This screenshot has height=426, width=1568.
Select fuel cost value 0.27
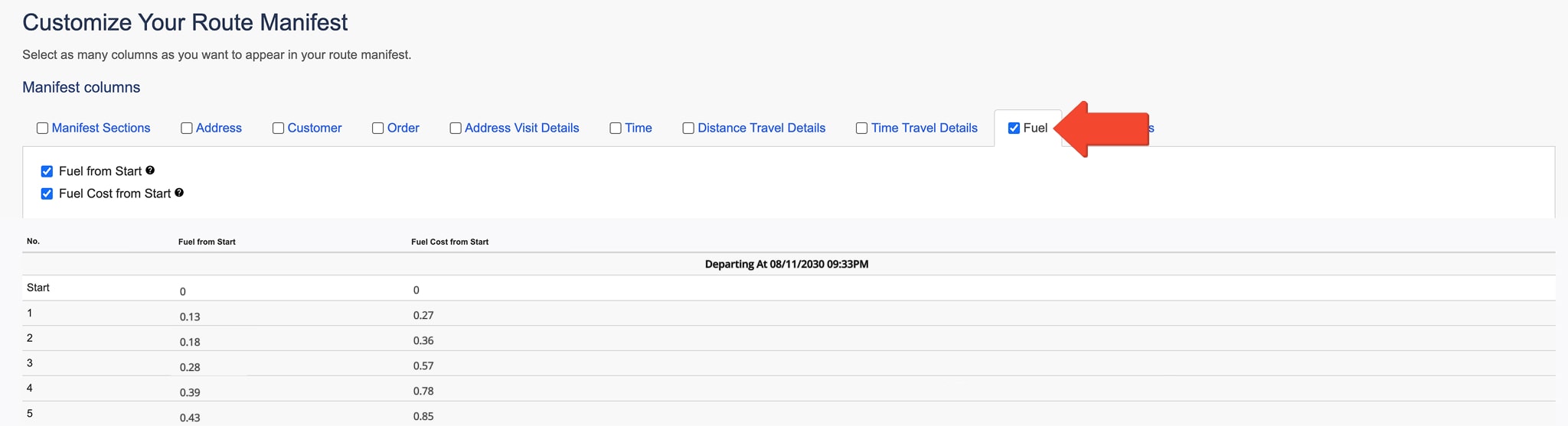[423, 315]
